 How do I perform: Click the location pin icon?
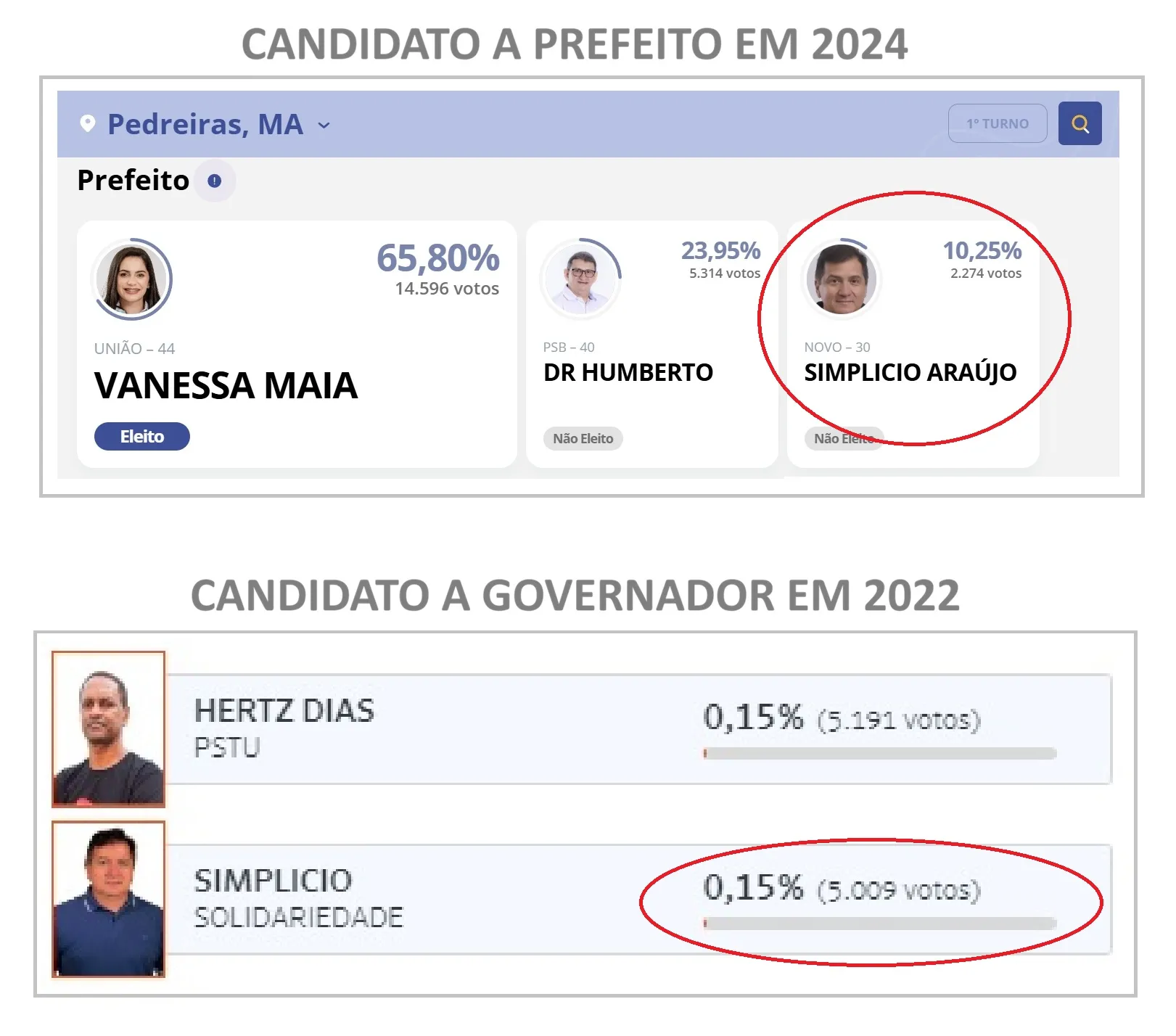click(x=88, y=123)
